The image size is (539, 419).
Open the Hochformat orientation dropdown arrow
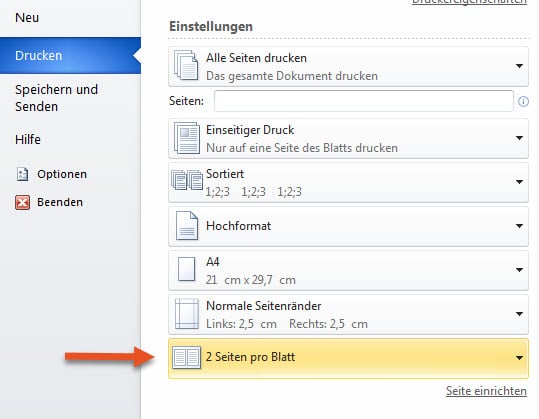[x=519, y=226]
